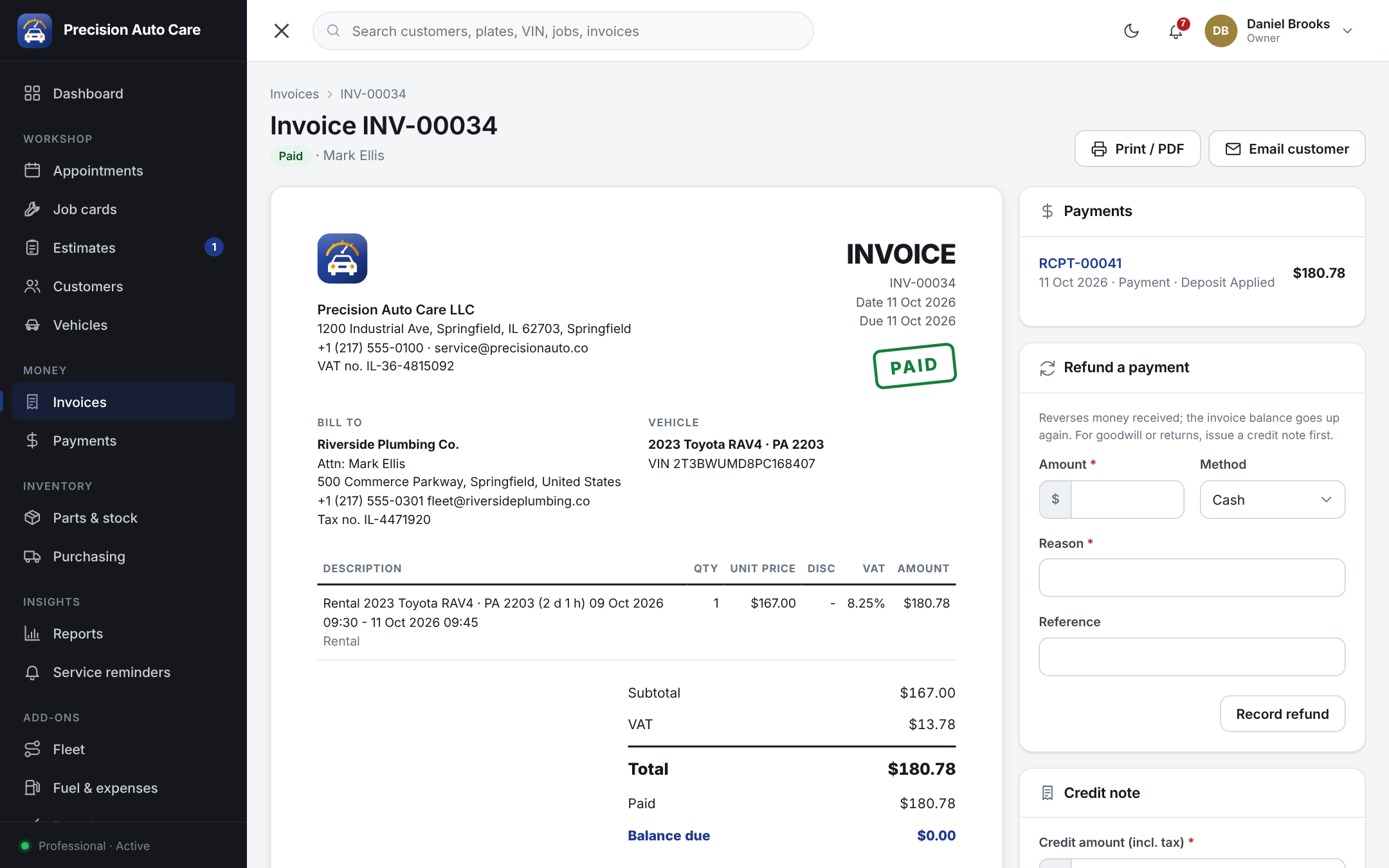
Task: Click the Customers people icon
Action: pyautogui.click(x=32, y=286)
